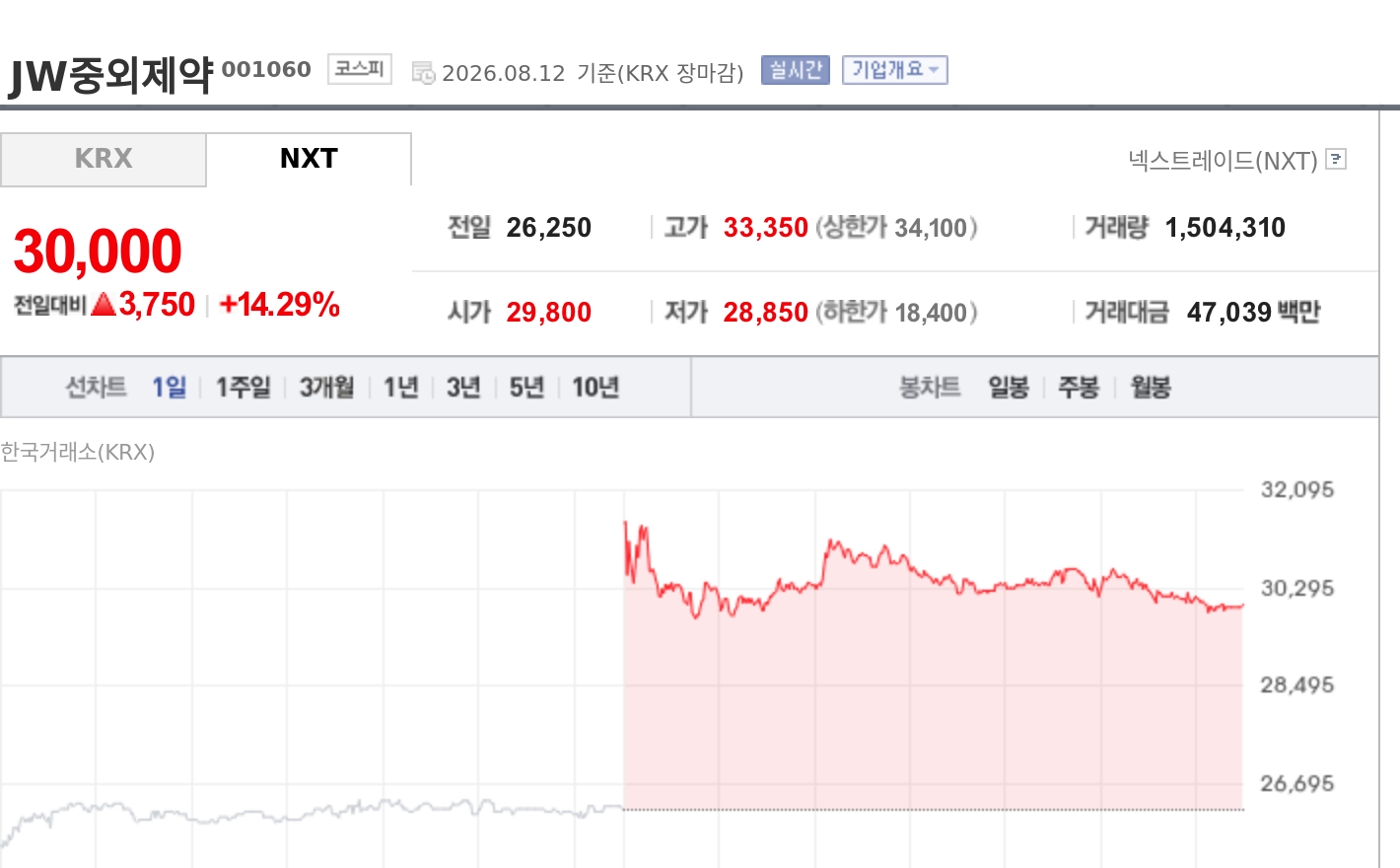This screenshot has height=868, width=1400.
Task: Select the 1일 line chart period
Action: point(169,387)
